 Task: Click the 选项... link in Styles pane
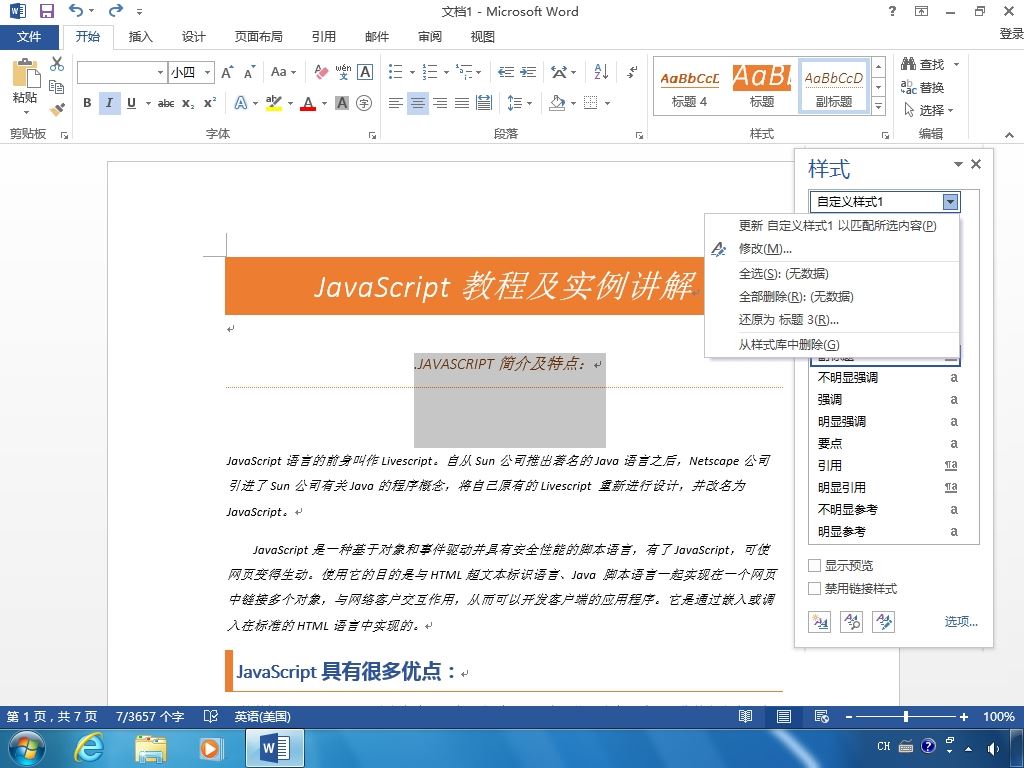tap(961, 621)
